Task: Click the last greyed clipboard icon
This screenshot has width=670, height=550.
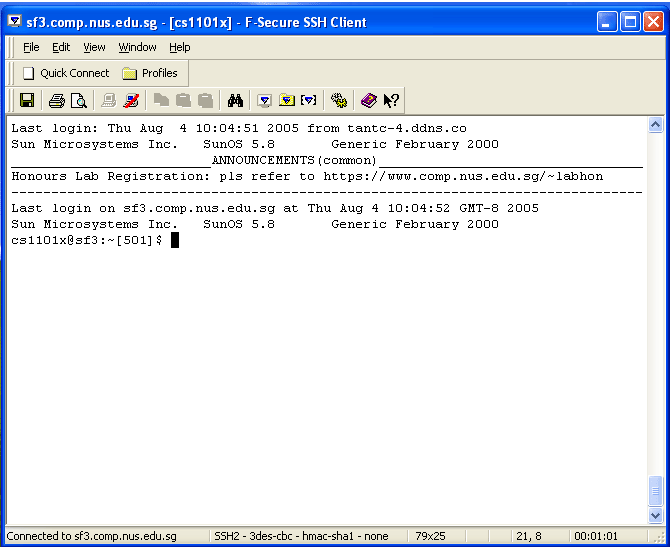Action: 206,101
